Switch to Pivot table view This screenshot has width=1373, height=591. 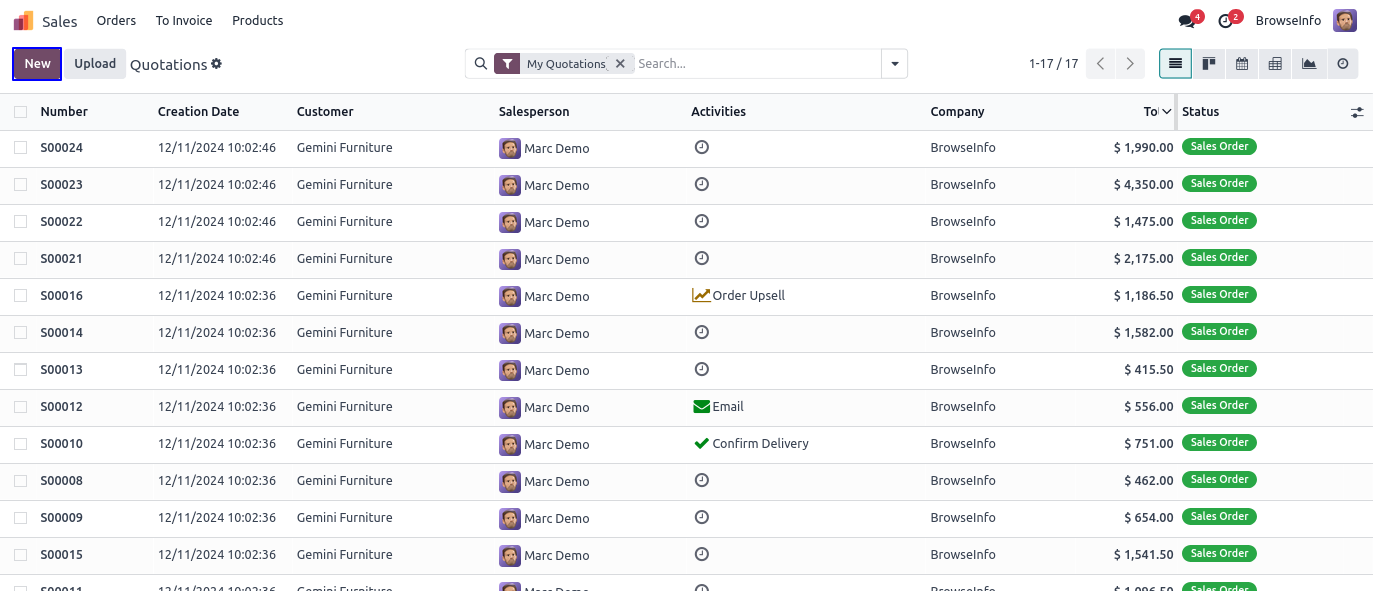point(1275,64)
